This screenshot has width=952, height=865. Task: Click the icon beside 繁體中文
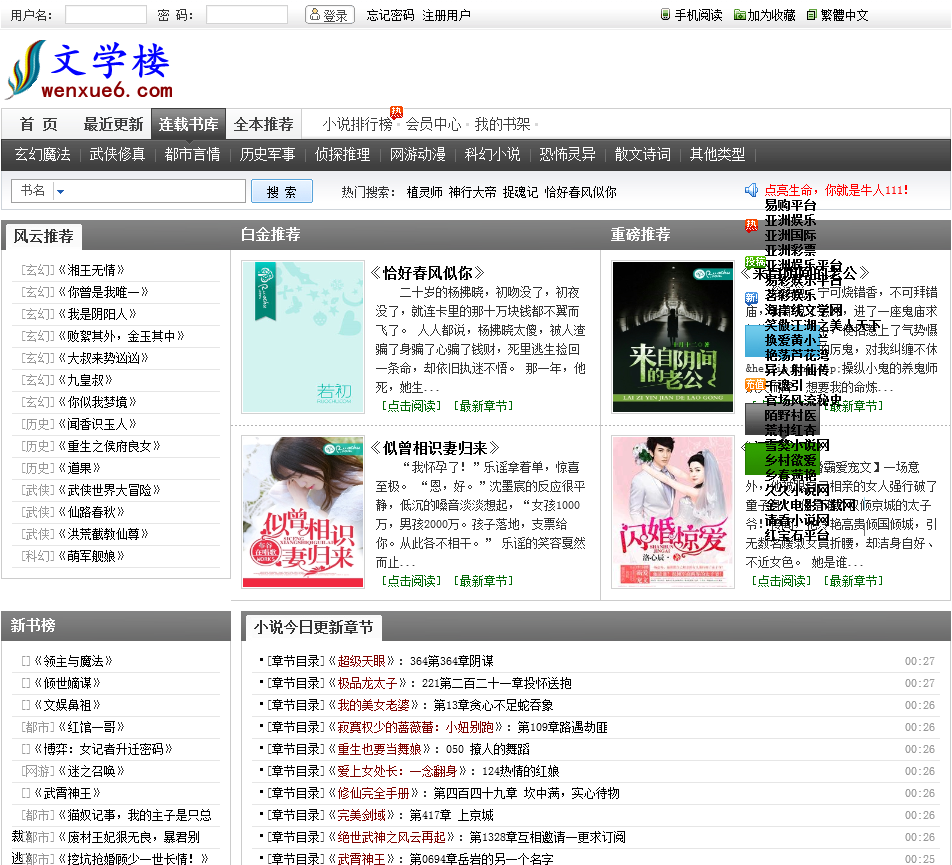(811, 15)
